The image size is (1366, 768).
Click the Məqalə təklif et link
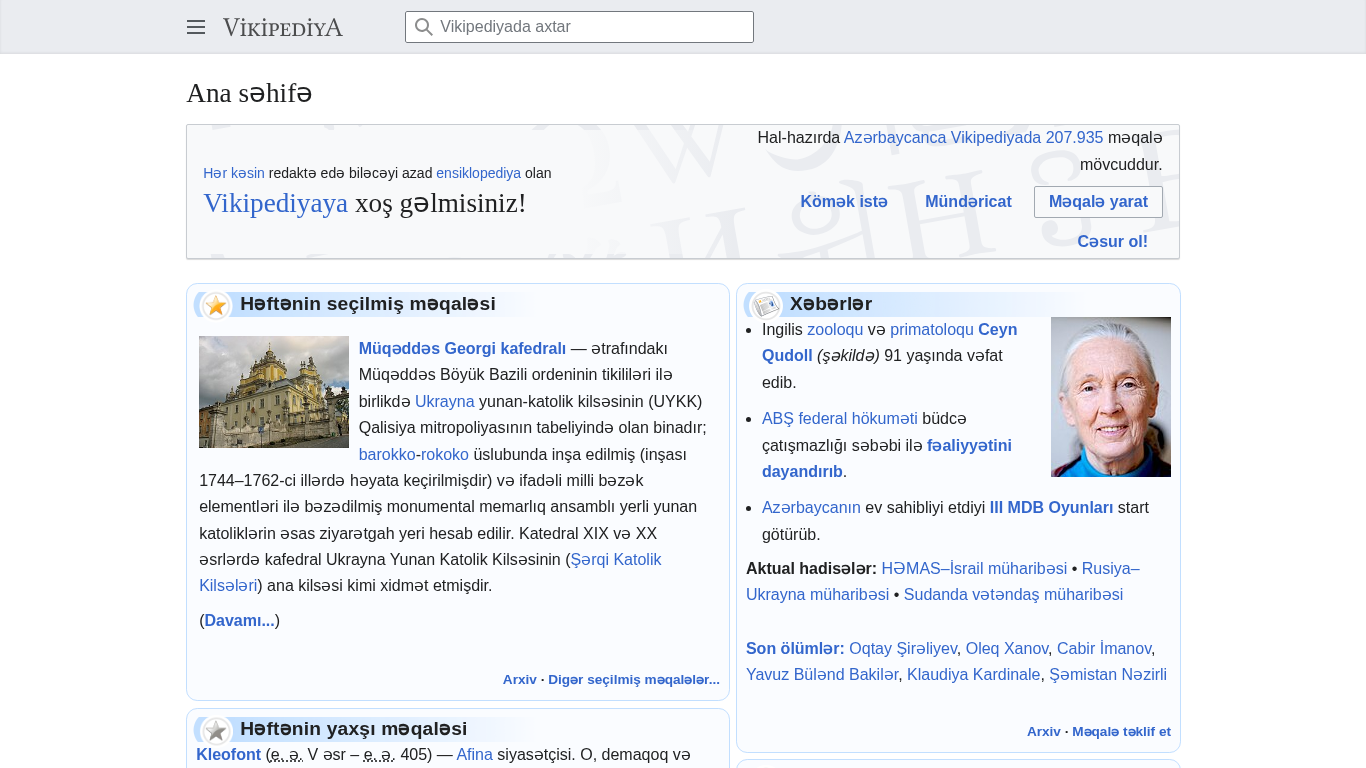1121,732
